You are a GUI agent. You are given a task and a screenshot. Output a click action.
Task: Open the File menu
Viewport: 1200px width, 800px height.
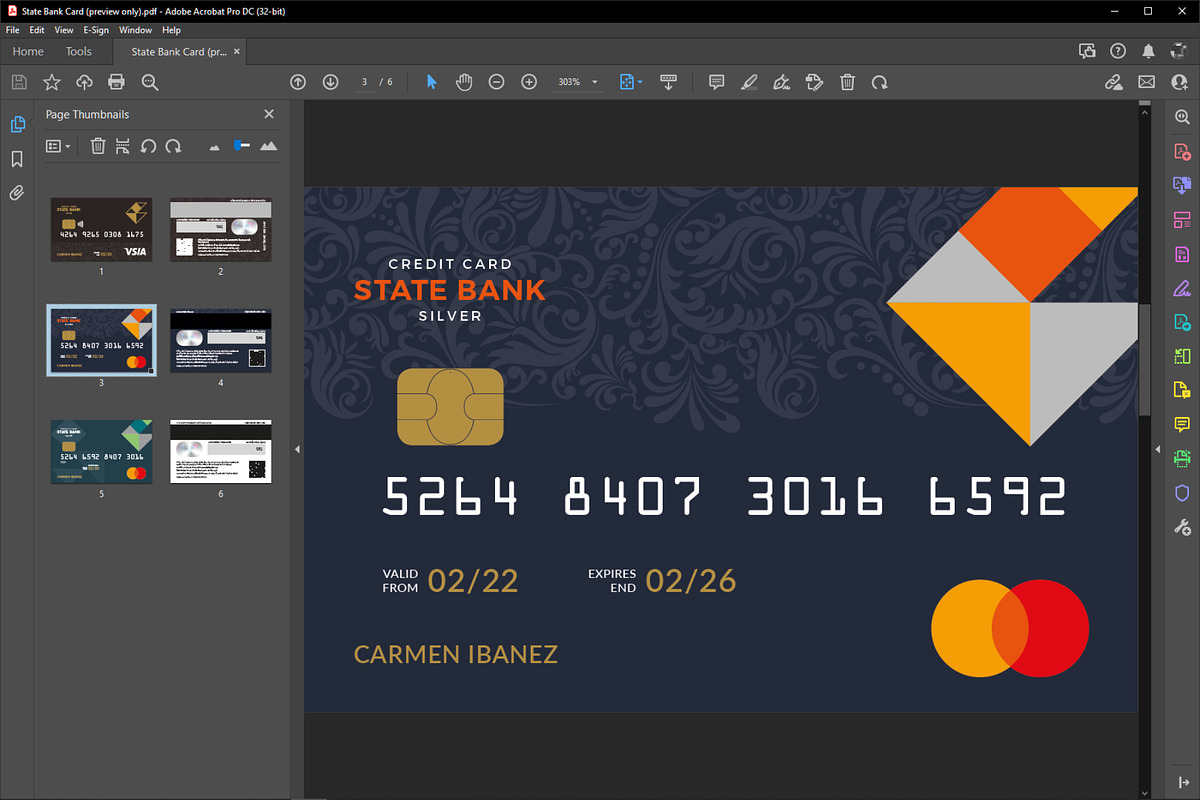pos(13,30)
